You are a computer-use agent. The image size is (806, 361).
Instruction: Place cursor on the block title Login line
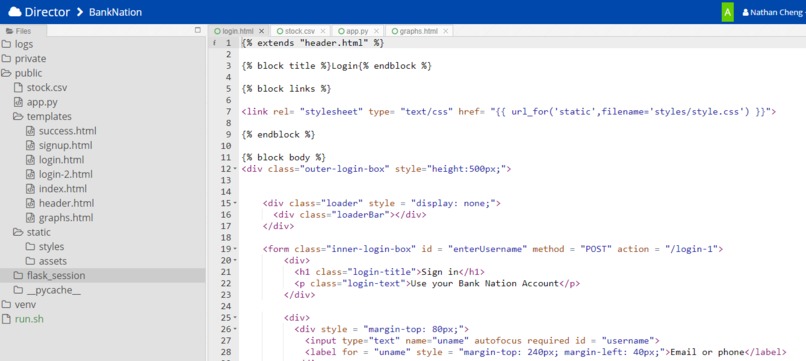(x=336, y=66)
